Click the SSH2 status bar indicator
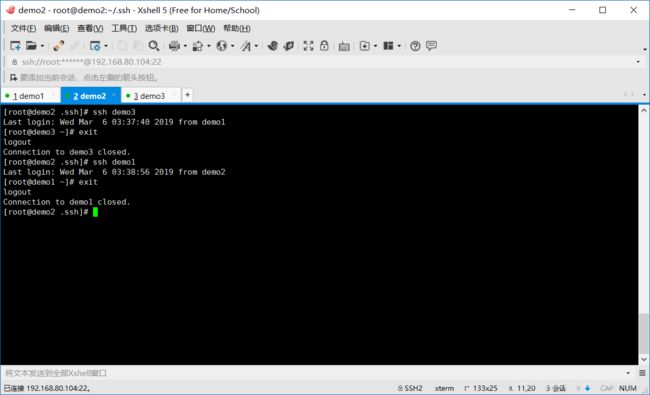 point(410,388)
